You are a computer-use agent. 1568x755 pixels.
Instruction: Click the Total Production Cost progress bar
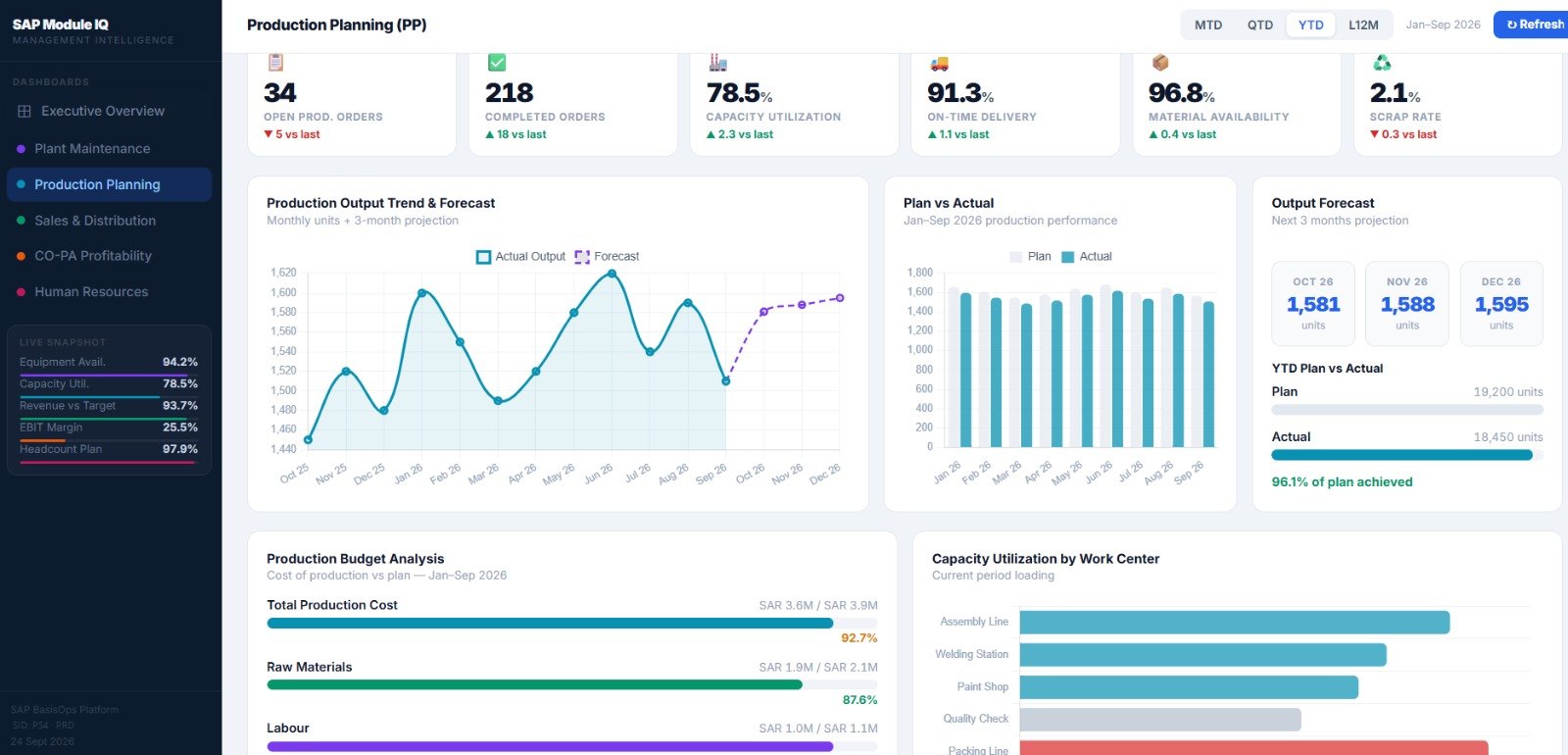point(572,624)
